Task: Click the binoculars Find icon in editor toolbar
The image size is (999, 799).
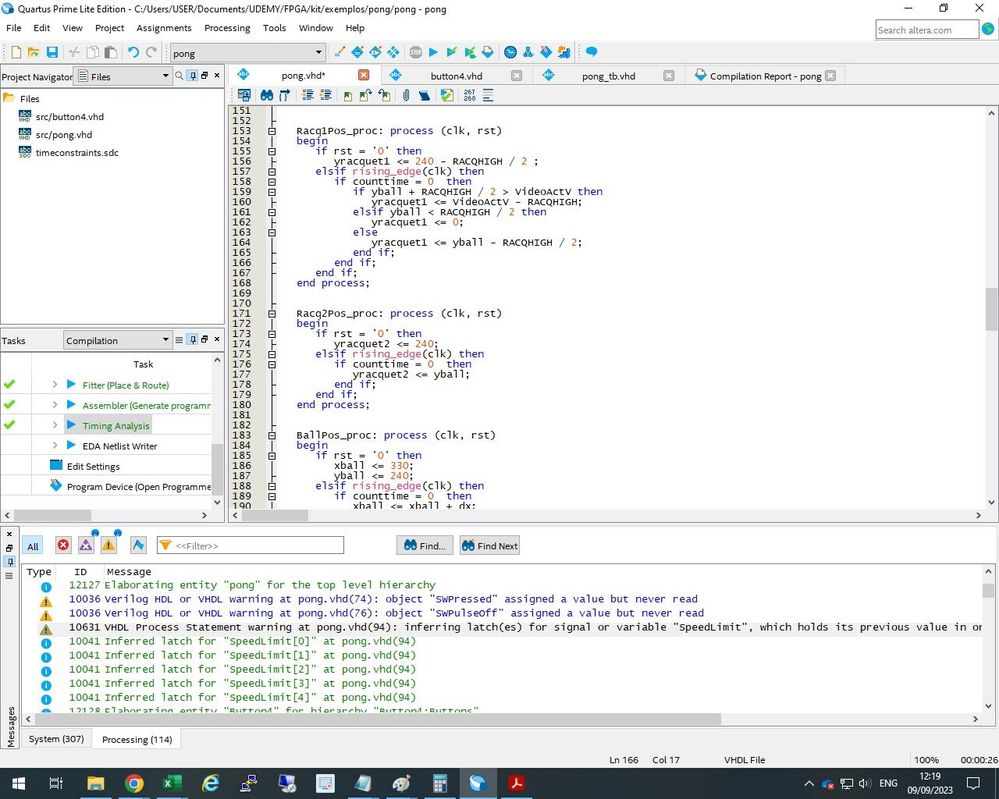Action: [267, 95]
